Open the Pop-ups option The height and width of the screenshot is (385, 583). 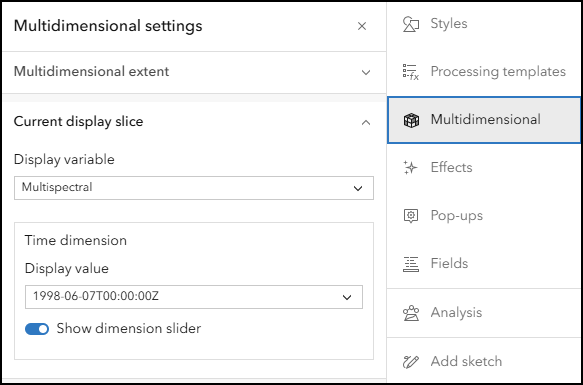pyautogui.click(x=484, y=215)
